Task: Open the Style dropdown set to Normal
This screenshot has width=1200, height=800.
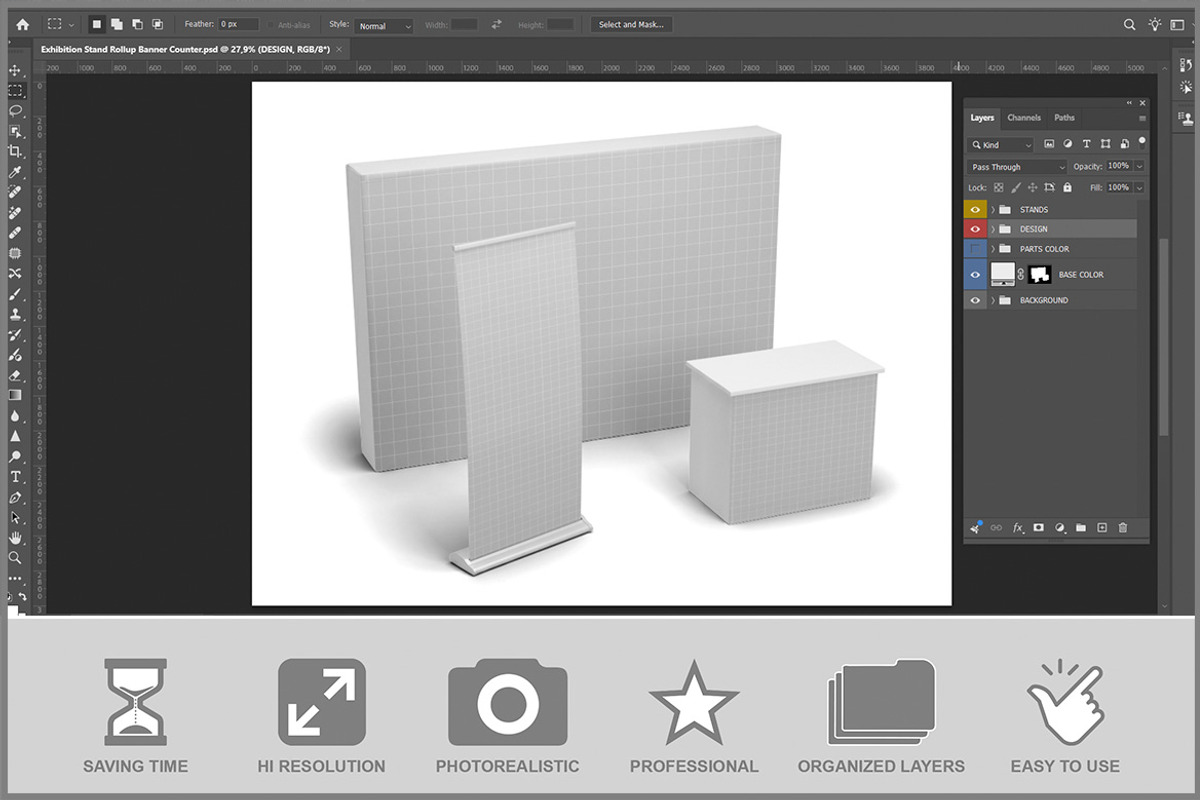Action: pos(384,25)
